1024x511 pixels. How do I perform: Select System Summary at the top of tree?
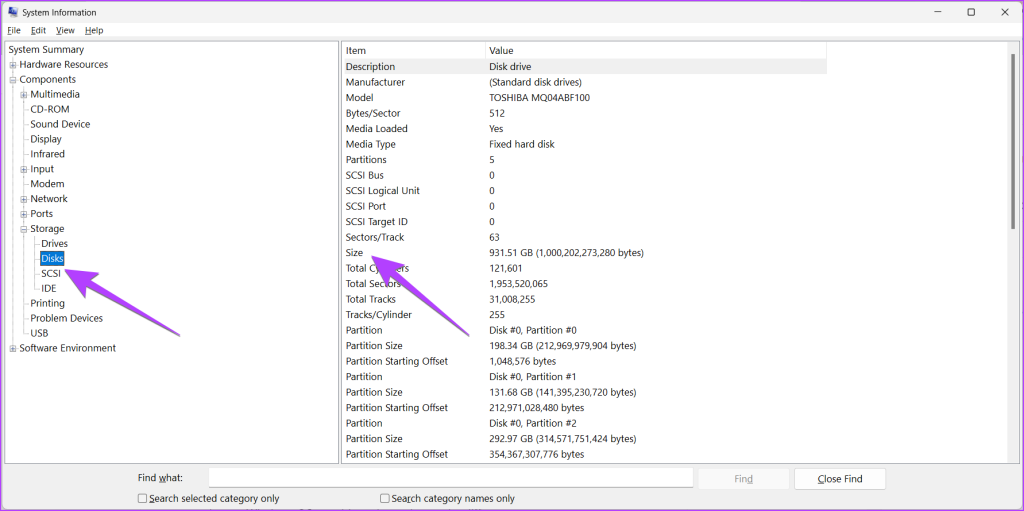[46, 50]
